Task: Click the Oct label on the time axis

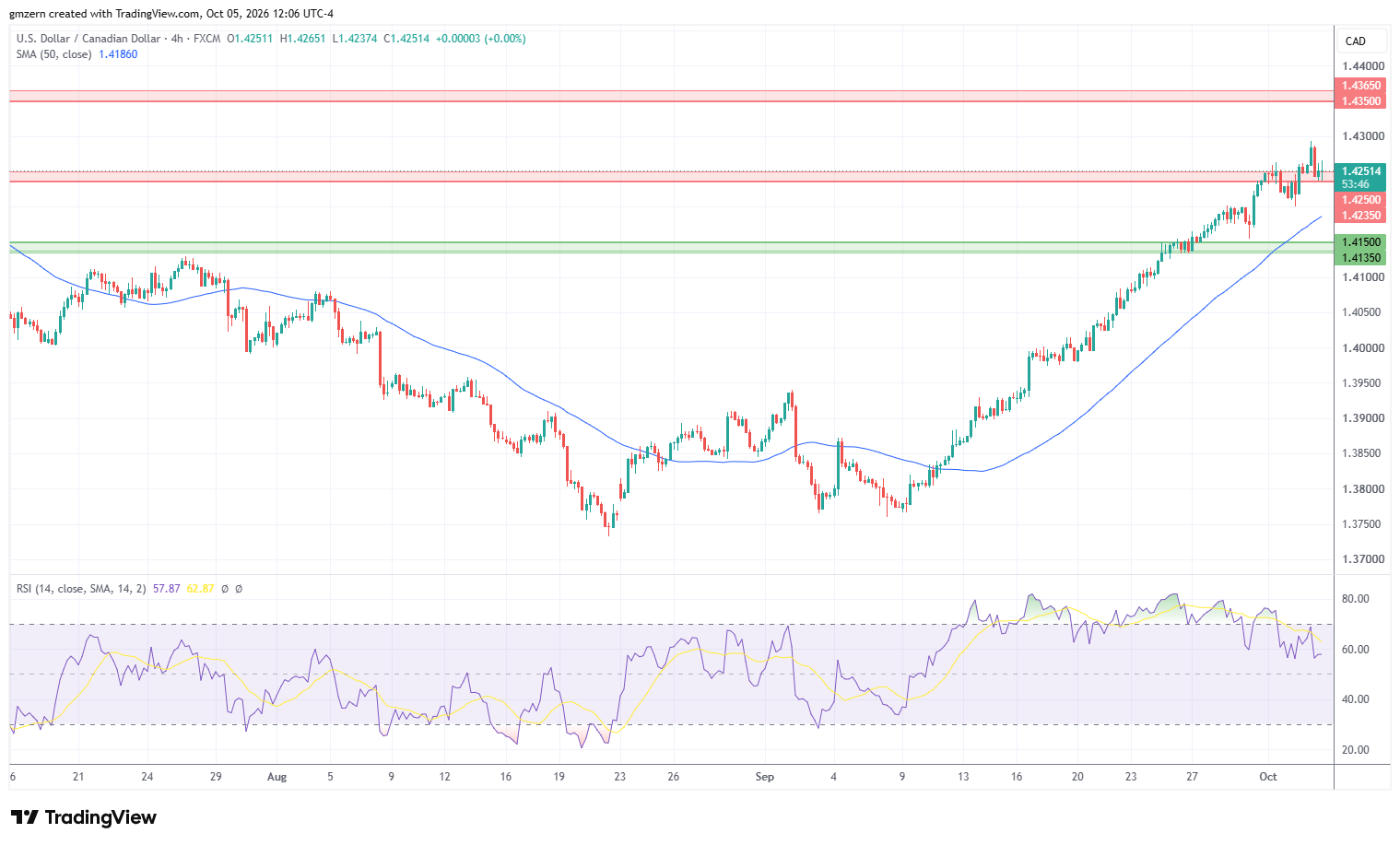Action: pos(1268,777)
